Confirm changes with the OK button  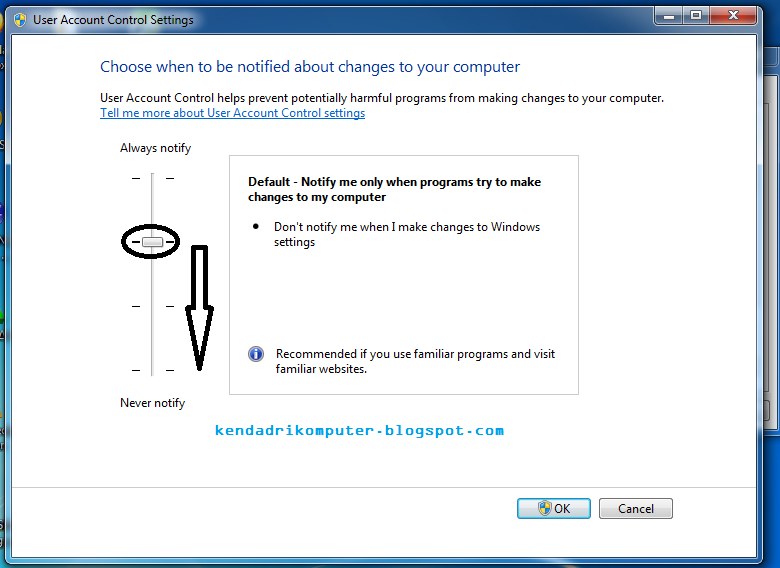coord(554,508)
